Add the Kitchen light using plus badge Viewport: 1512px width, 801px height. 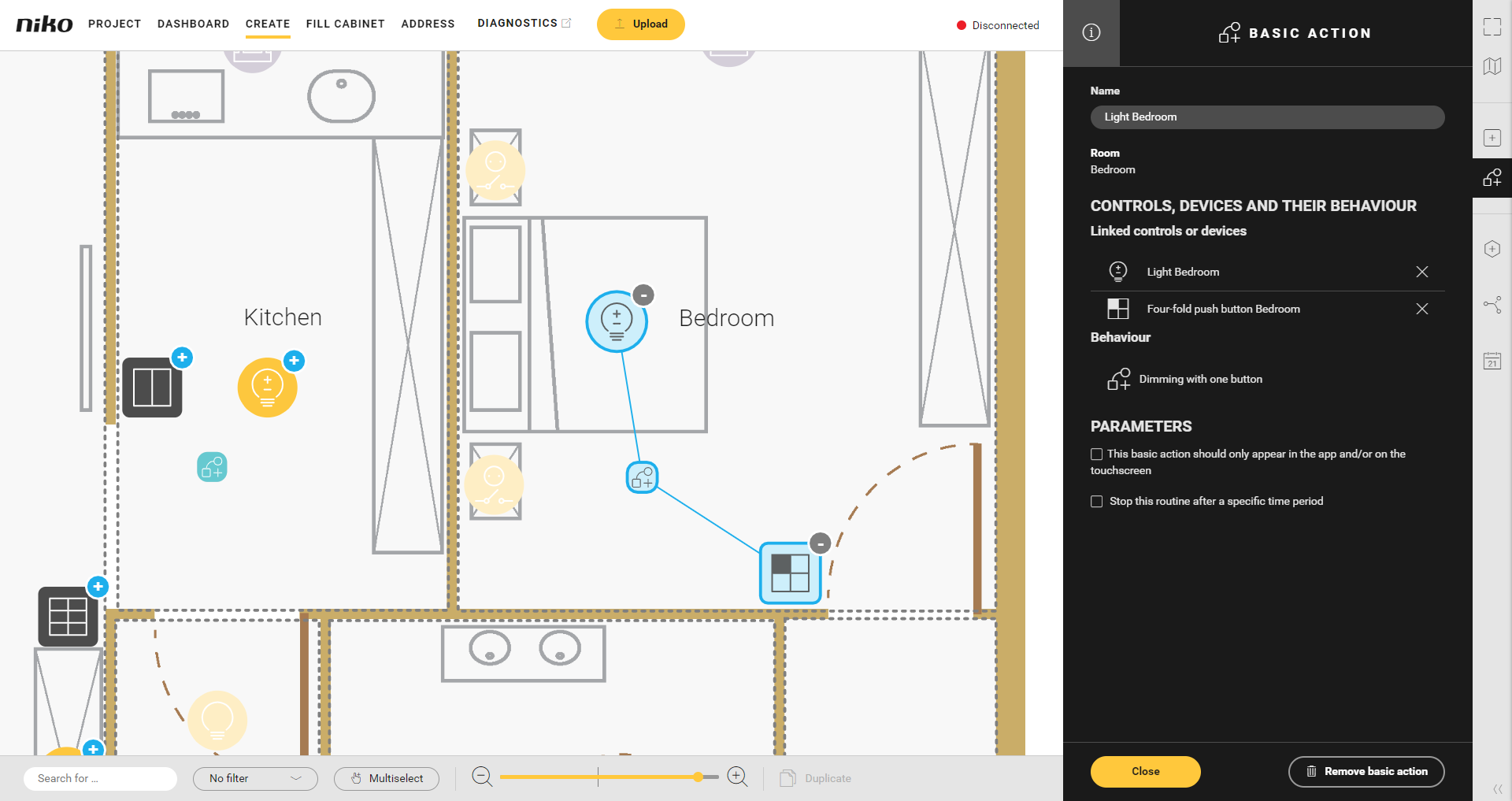294,361
